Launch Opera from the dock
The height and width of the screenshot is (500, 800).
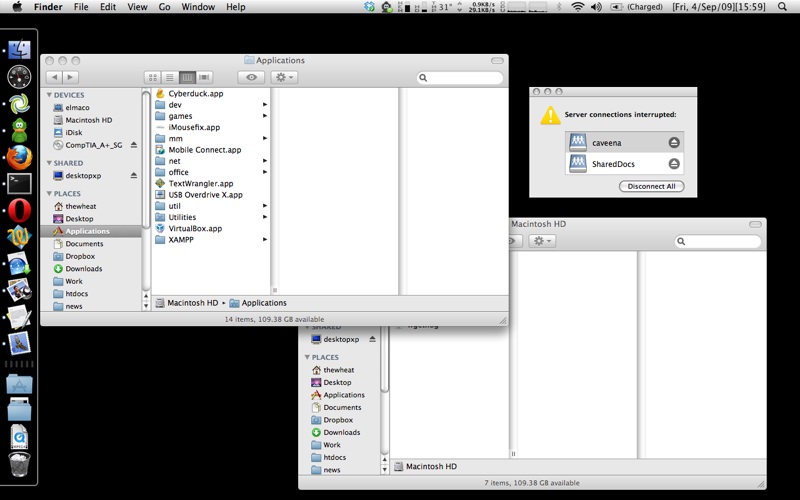click(x=19, y=210)
